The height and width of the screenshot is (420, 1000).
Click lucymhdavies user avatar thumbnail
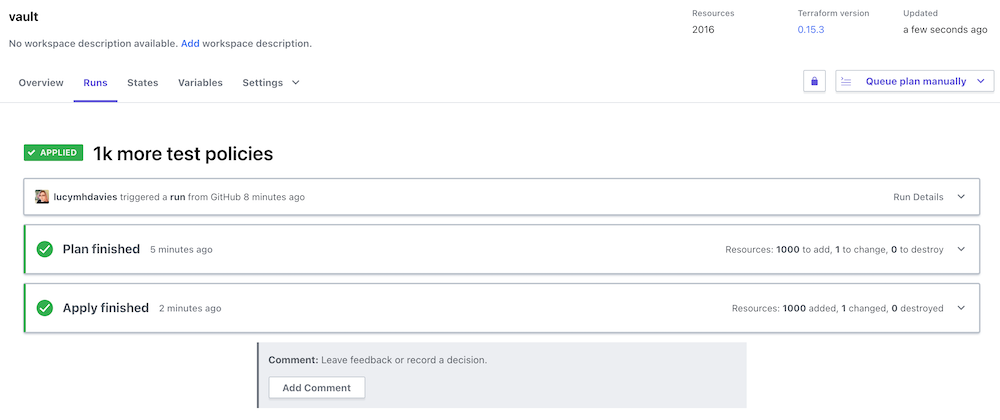point(42,197)
